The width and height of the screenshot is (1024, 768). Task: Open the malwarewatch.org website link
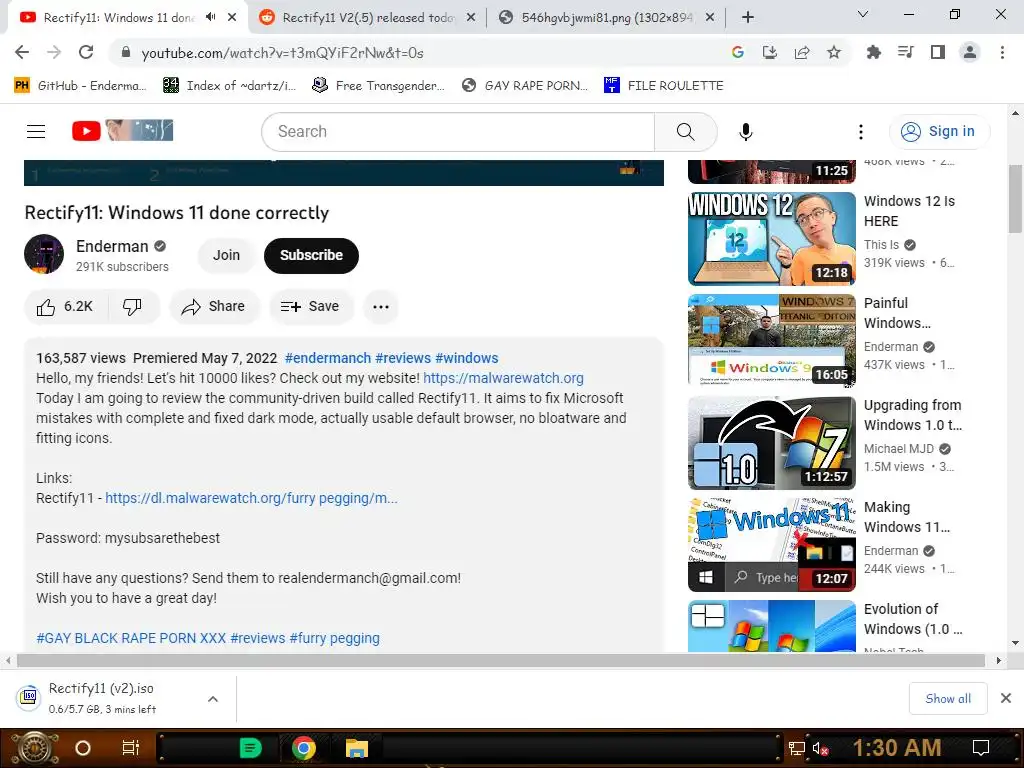point(503,378)
